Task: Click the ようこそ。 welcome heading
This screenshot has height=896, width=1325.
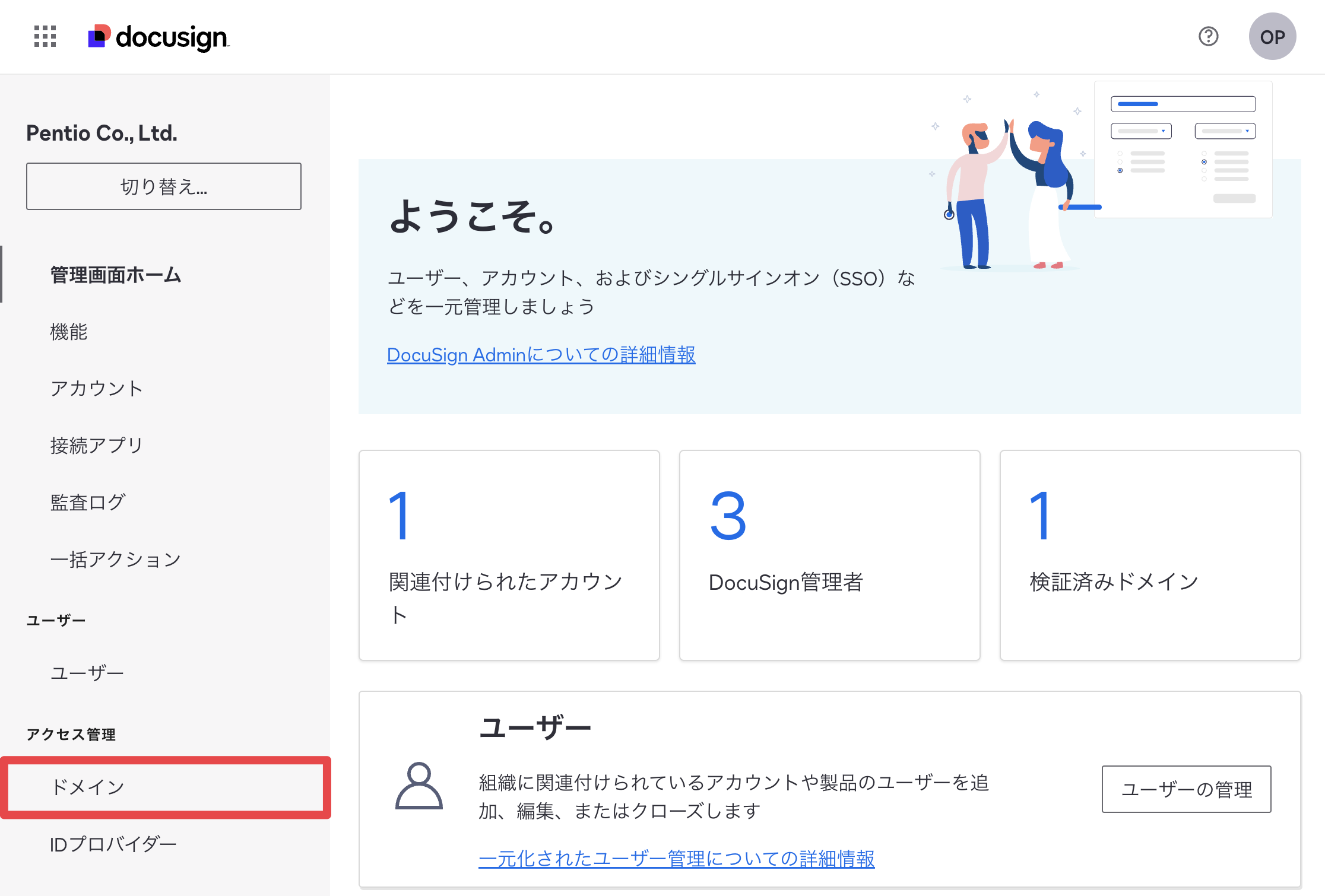Action: click(473, 216)
